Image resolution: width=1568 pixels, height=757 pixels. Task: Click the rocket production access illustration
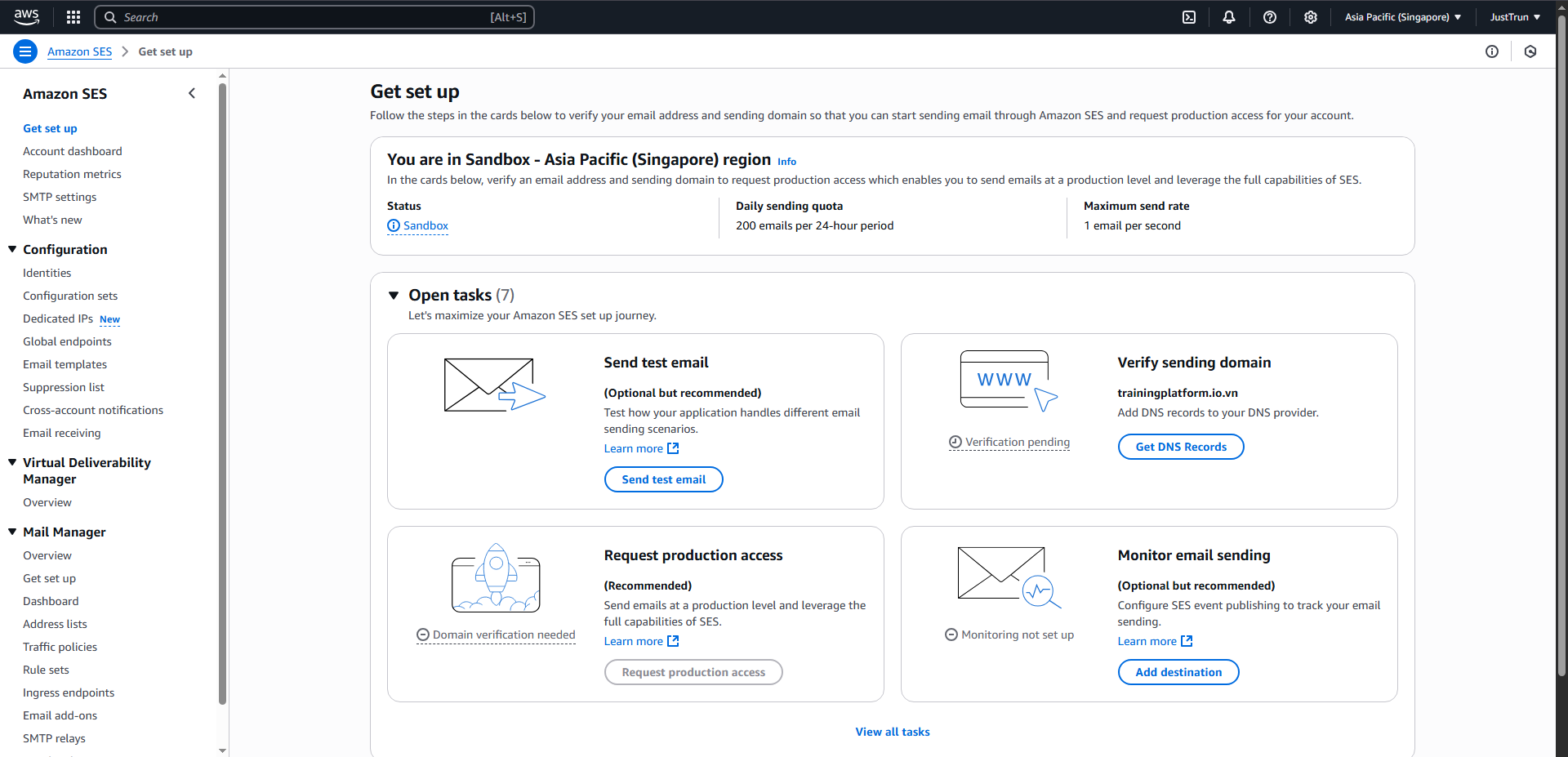point(496,578)
